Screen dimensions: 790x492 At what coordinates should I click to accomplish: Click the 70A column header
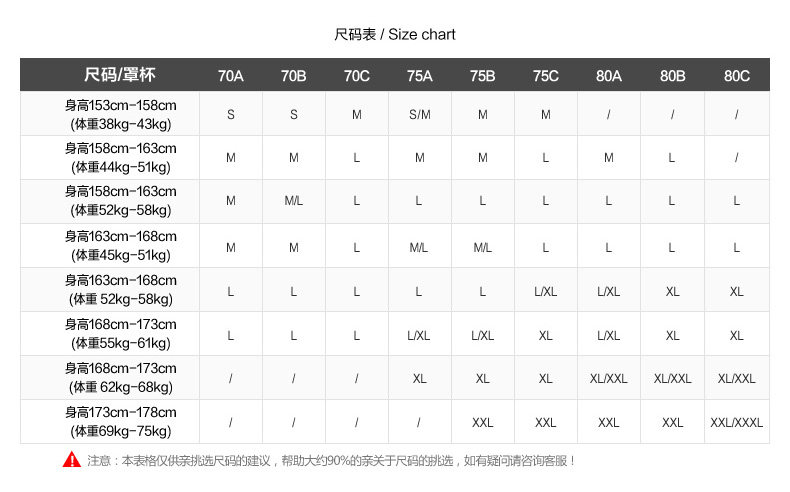point(230,76)
